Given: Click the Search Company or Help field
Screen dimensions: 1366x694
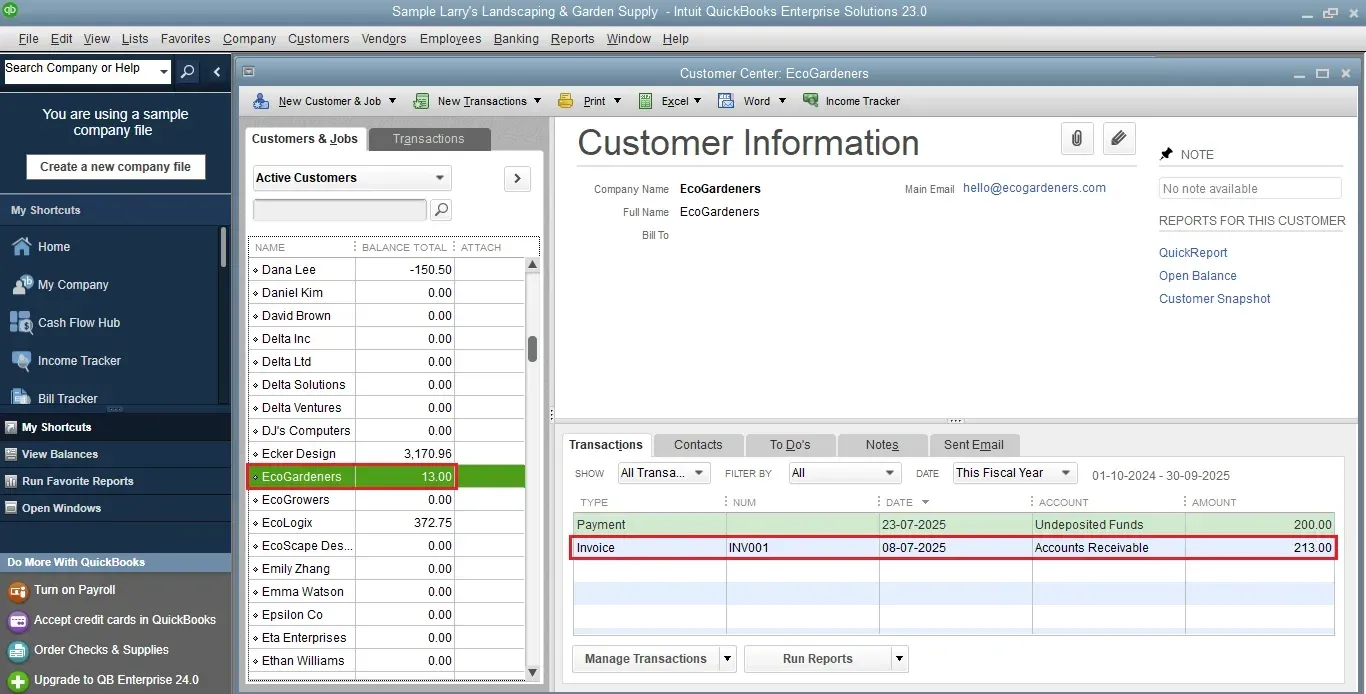Looking at the screenshot, I should click(x=80, y=72).
